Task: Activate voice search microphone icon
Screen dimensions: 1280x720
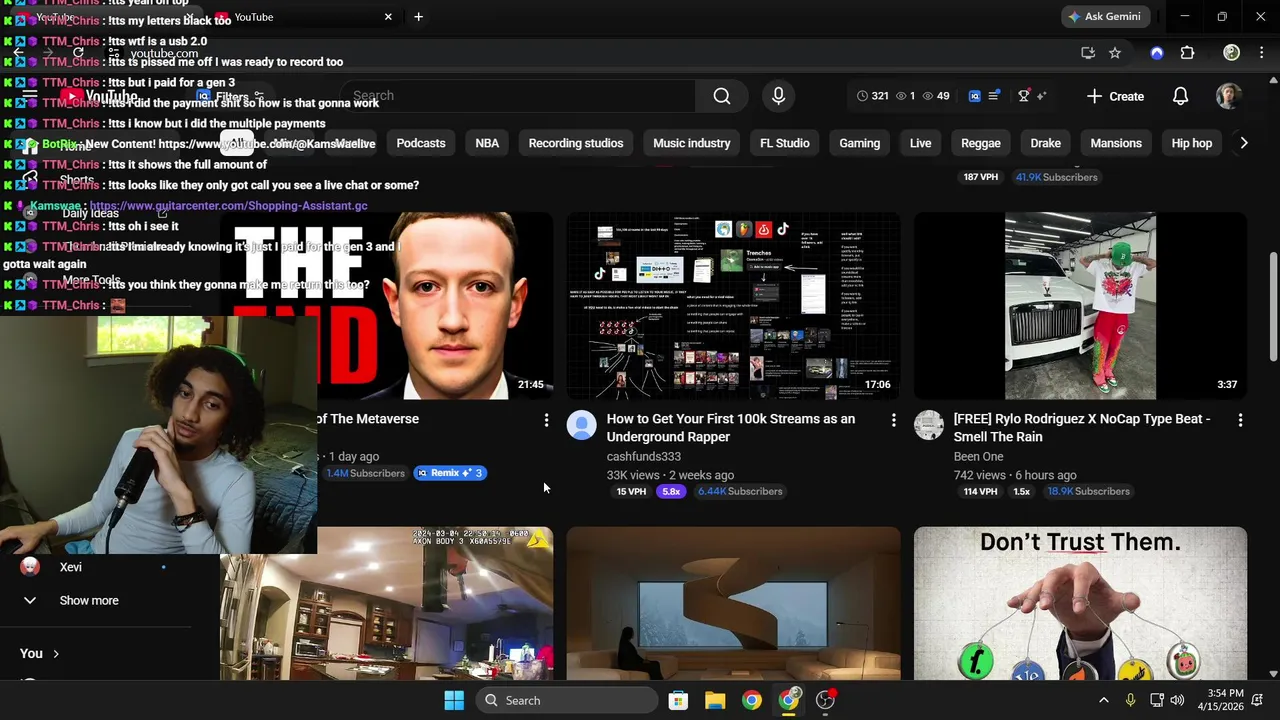Action: pos(778,96)
